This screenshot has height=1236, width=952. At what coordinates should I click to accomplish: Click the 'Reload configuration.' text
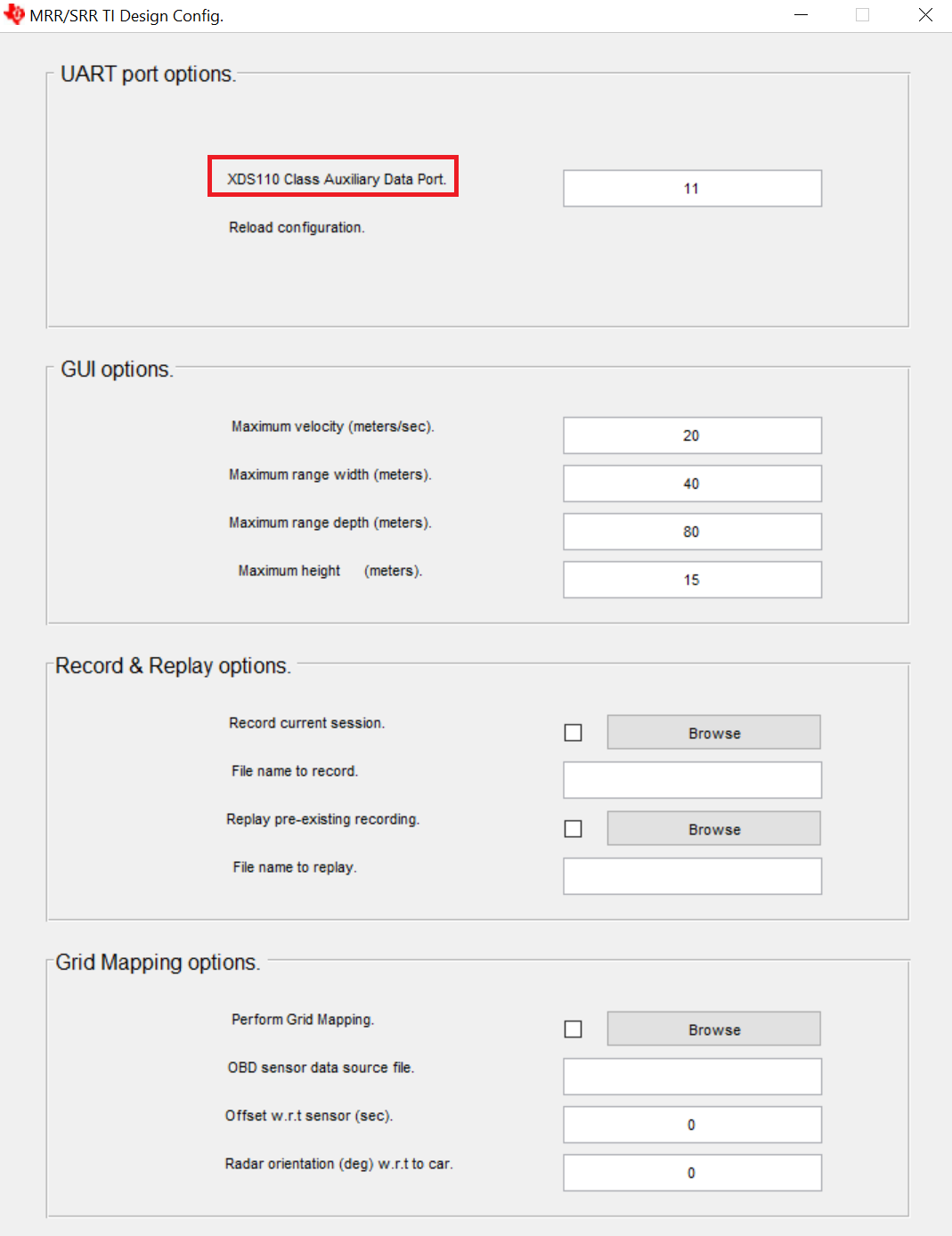pyautogui.click(x=297, y=228)
